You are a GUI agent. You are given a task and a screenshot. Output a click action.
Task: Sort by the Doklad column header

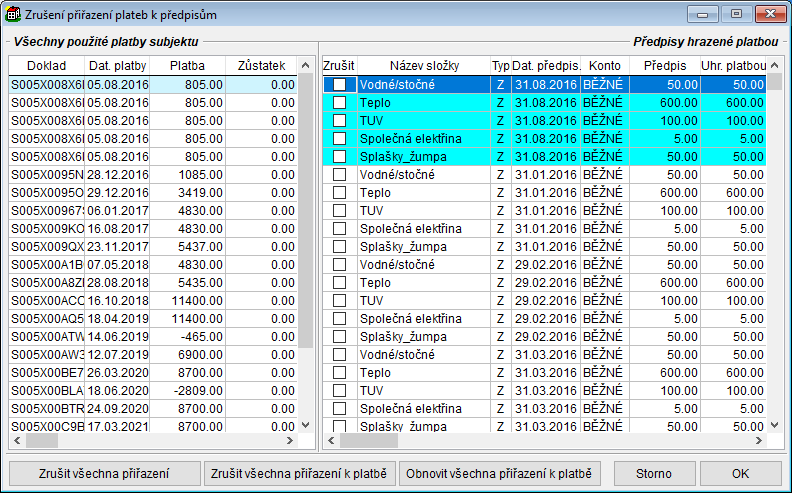pyautogui.click(x=46, y=65)
